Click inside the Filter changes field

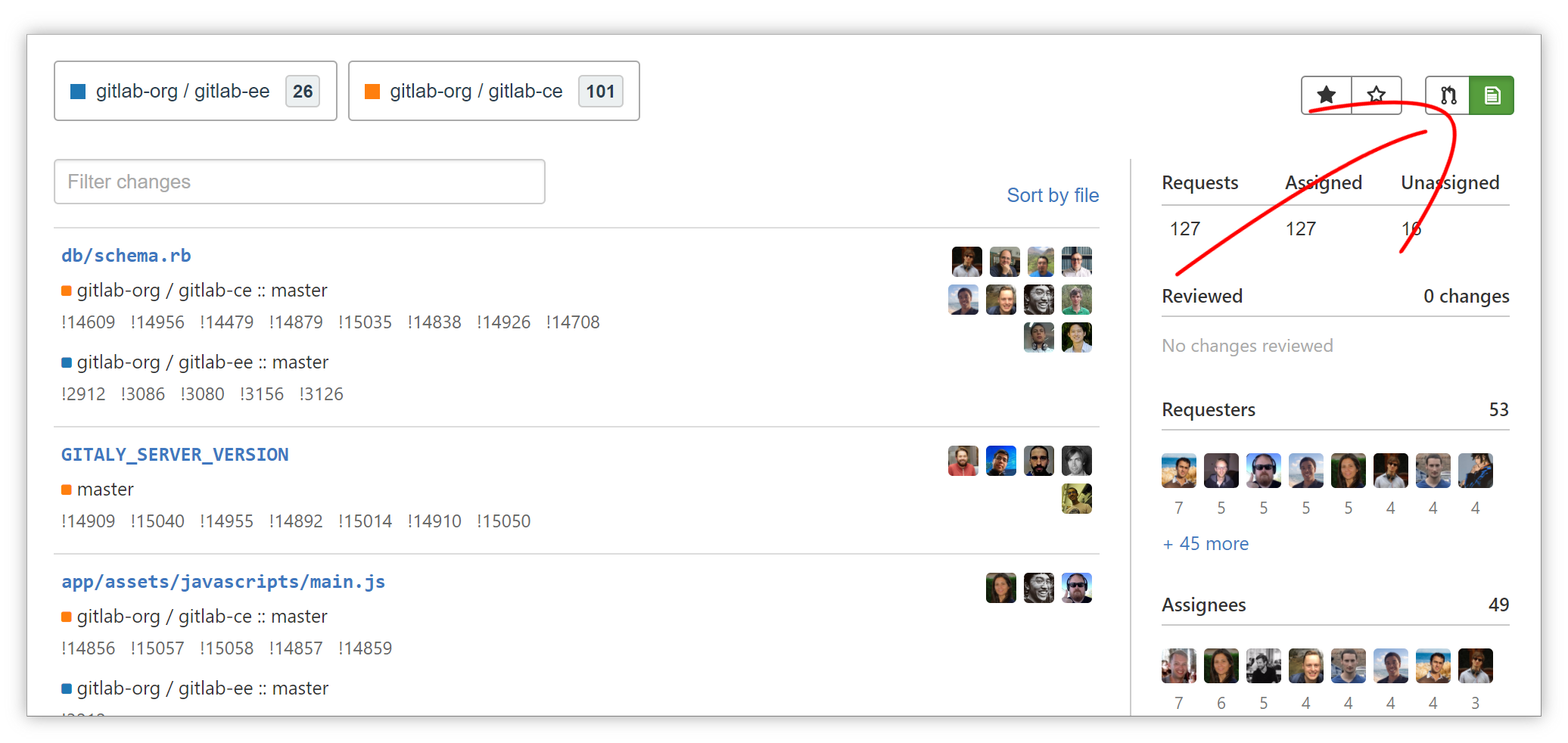point(300,182)
